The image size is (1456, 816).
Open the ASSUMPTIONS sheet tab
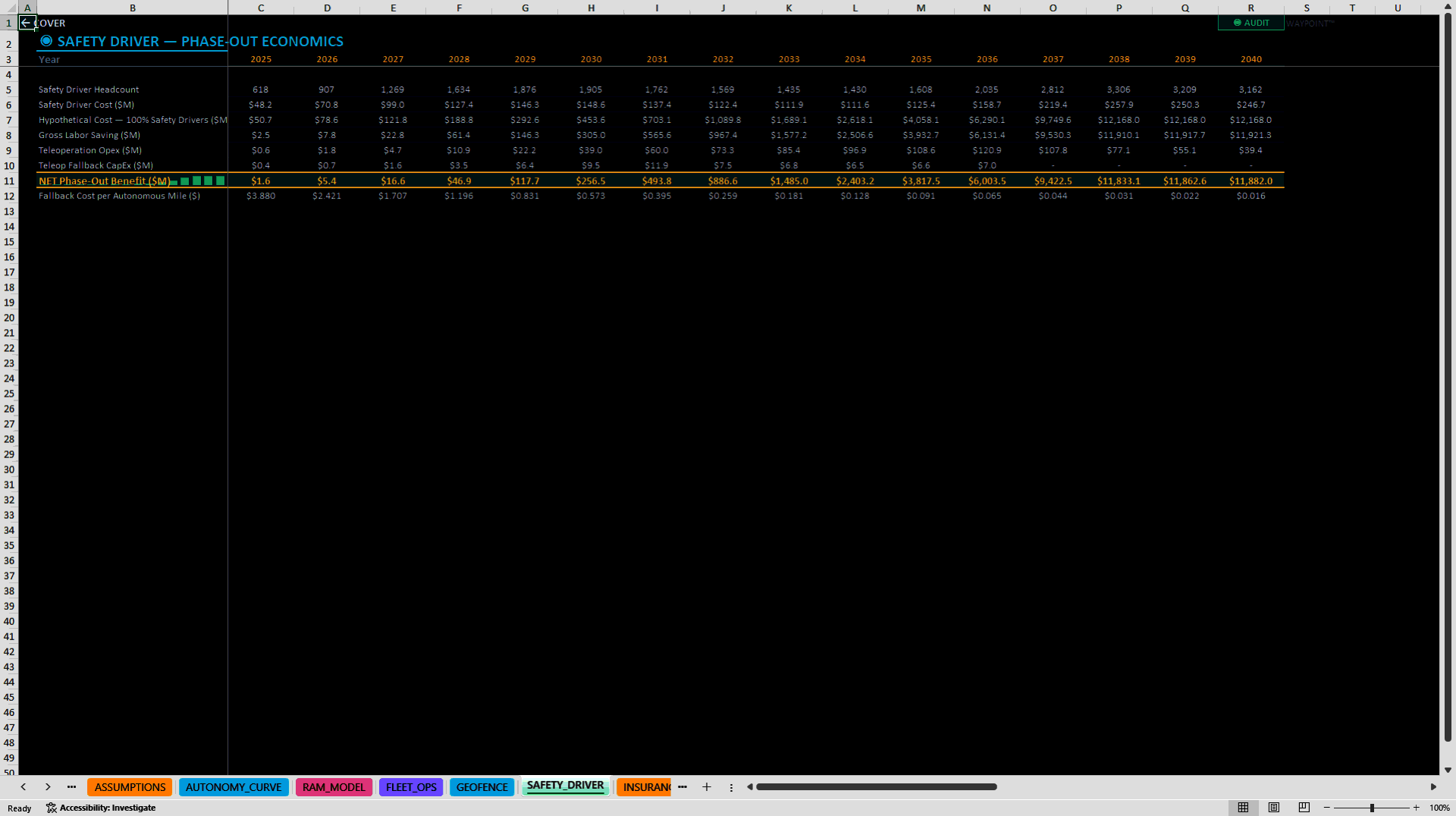130,787
